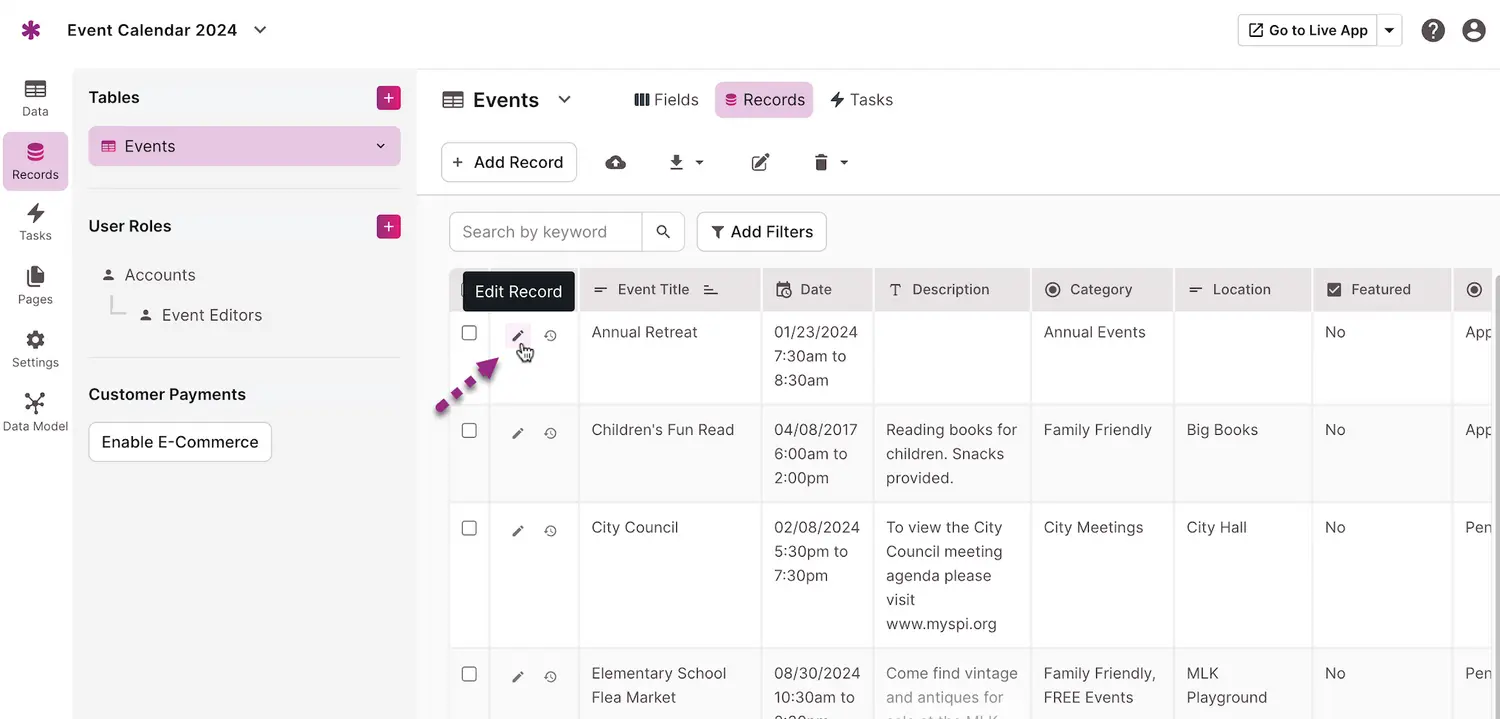Switch to the Tasks tab

861,100
